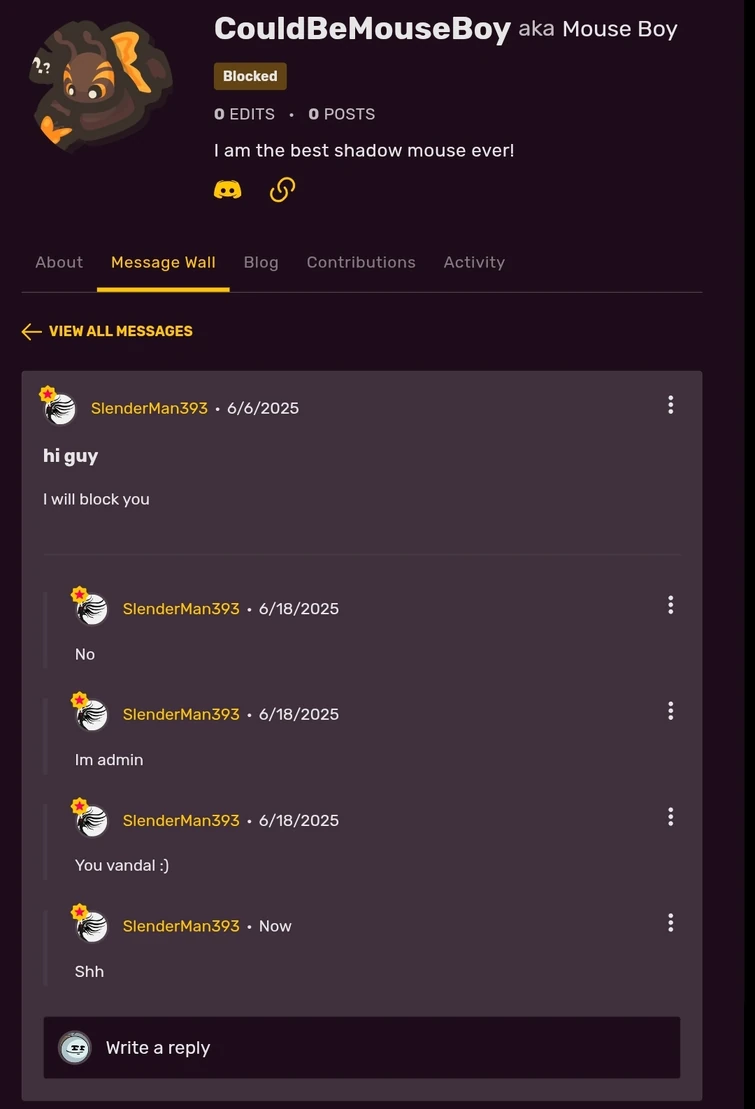Click the avatar beside the "Shh" reply
The image size is (755, 1109).
click(92, 926)
